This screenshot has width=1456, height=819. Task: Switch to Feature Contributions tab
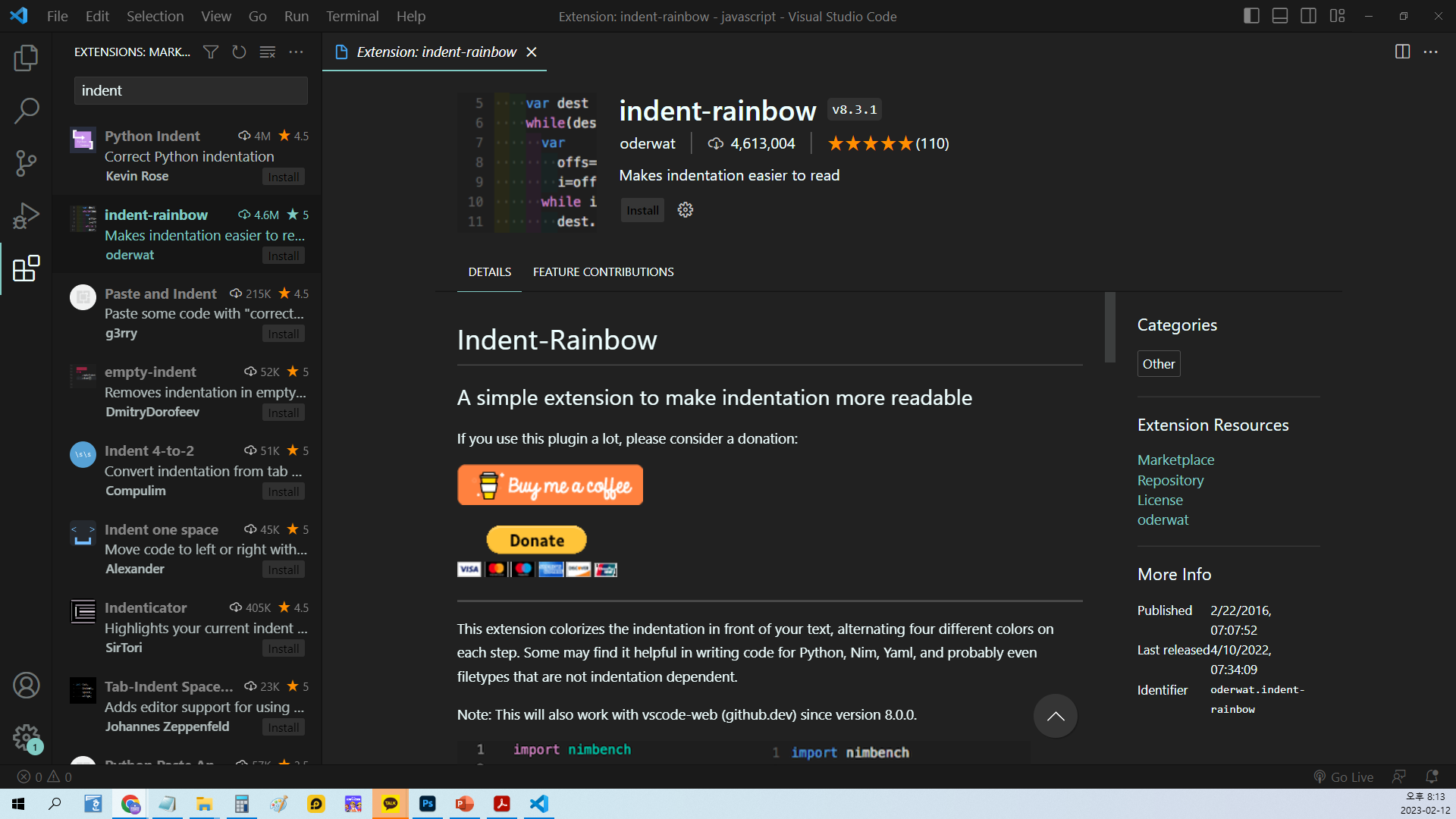coord(603,271)
